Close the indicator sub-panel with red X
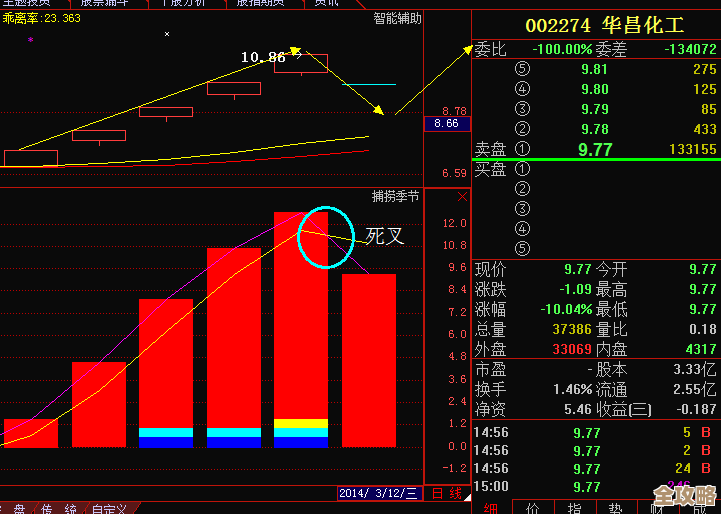The image size is (721, 514). (462, 197)
